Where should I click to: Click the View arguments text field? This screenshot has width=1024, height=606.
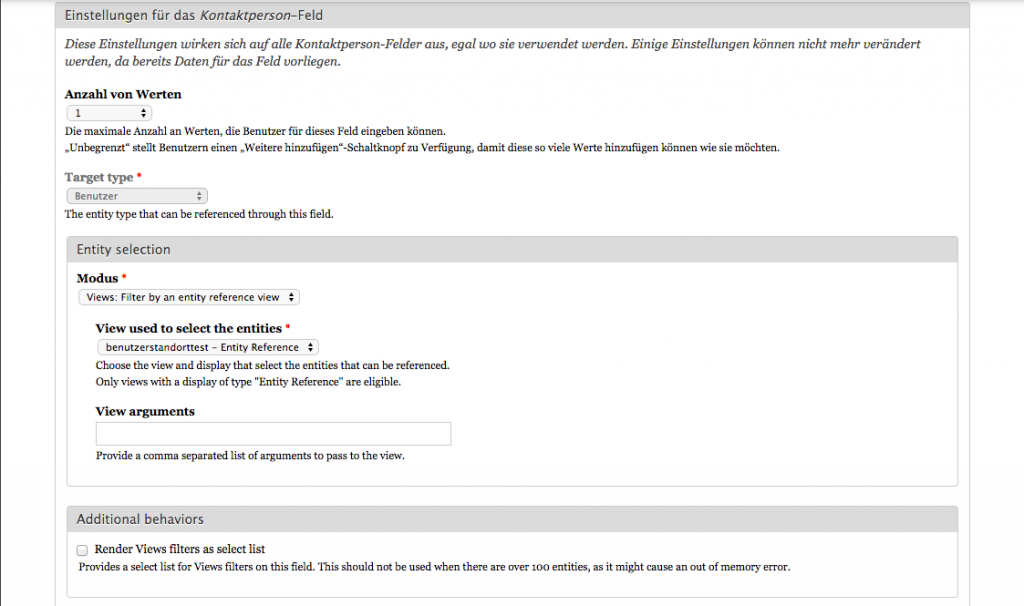(x=273, y=433)
